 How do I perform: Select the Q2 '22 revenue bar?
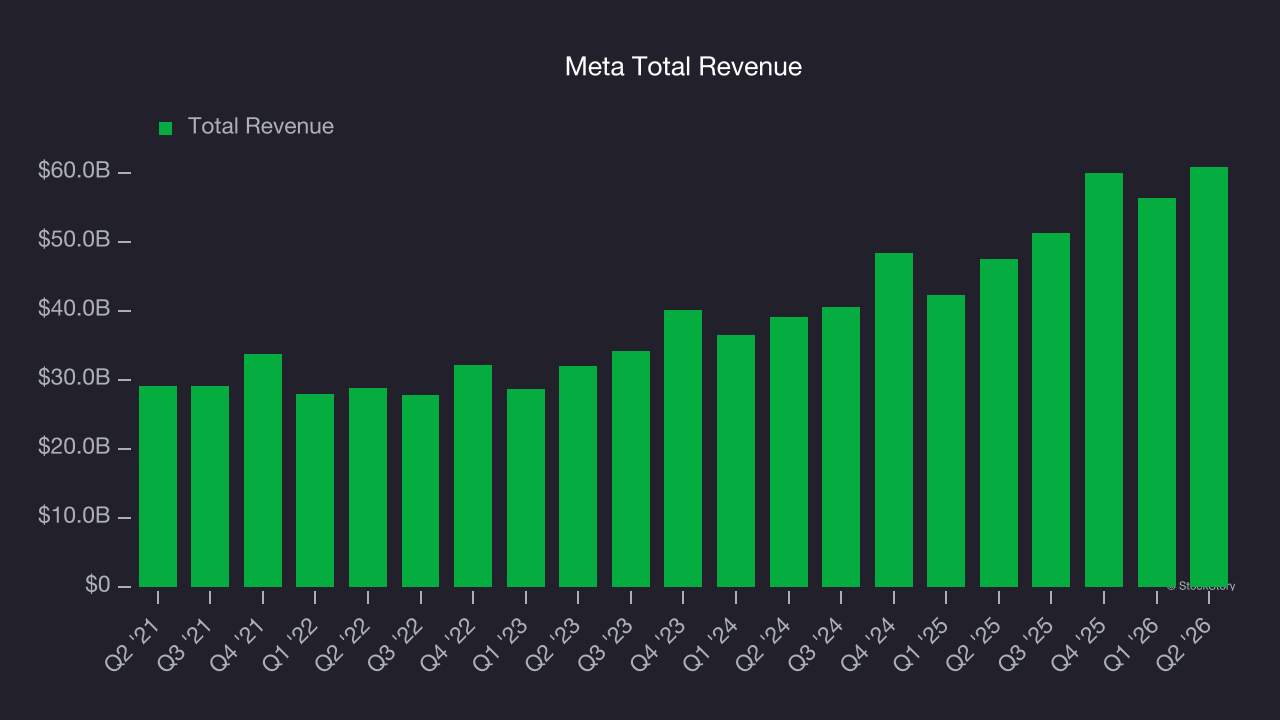pyautogui.click(x=368, y=487)
